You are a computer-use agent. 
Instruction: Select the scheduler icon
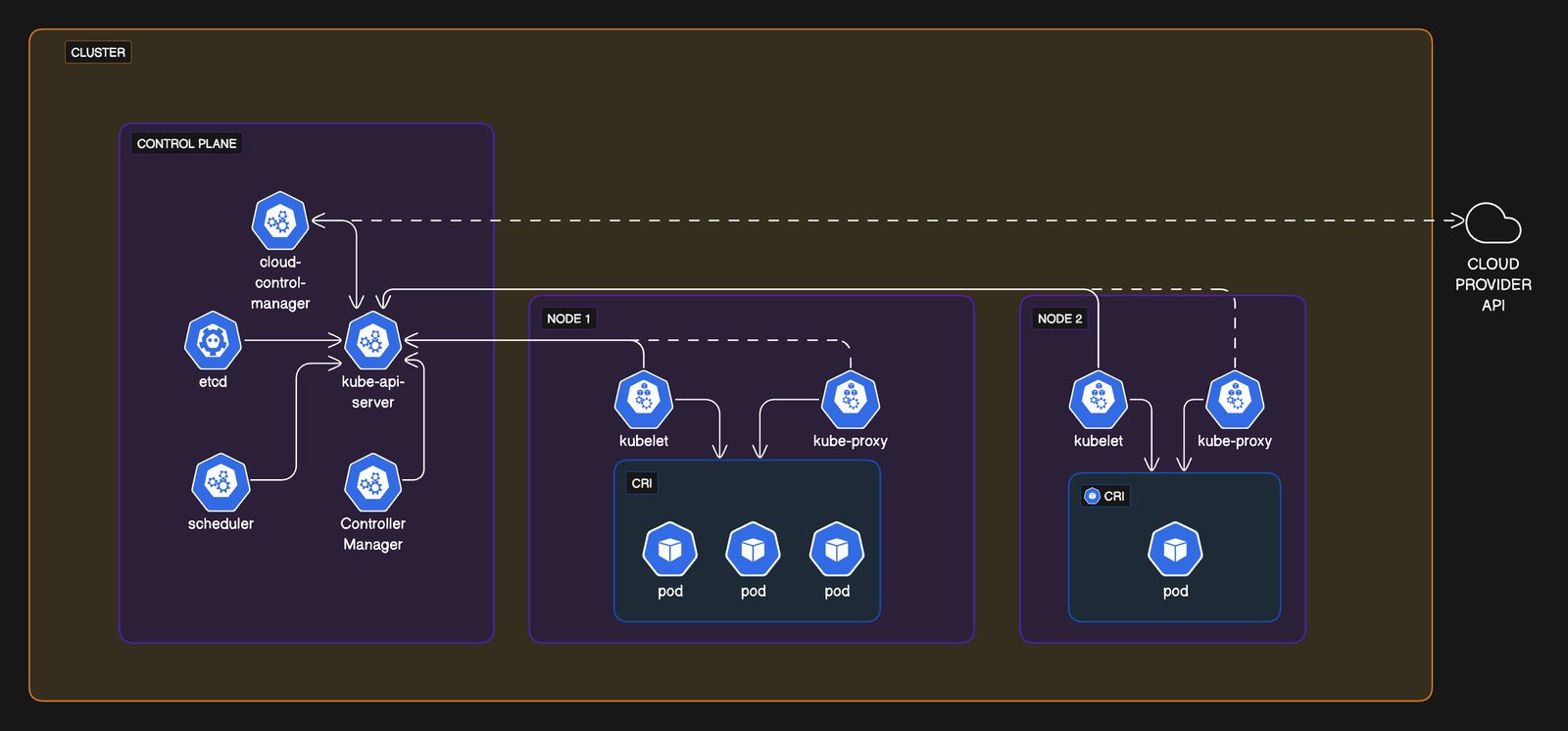220,482
